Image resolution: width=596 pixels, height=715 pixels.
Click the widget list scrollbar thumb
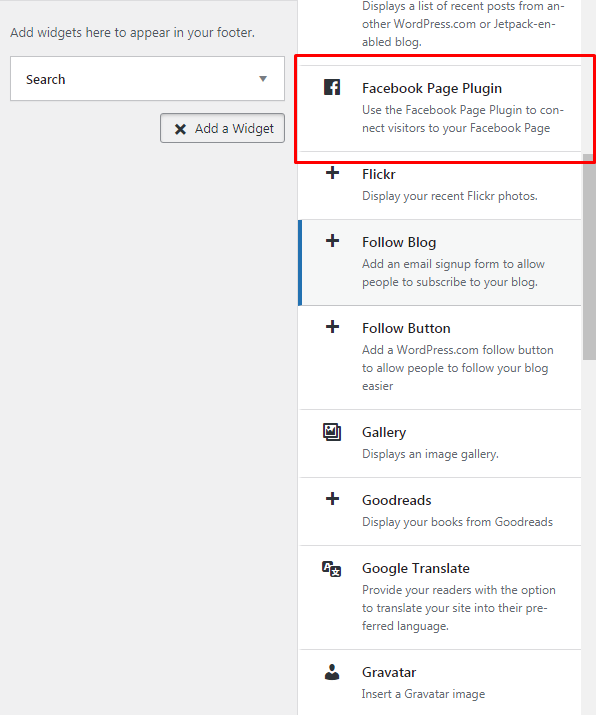(x=589, y=258)
